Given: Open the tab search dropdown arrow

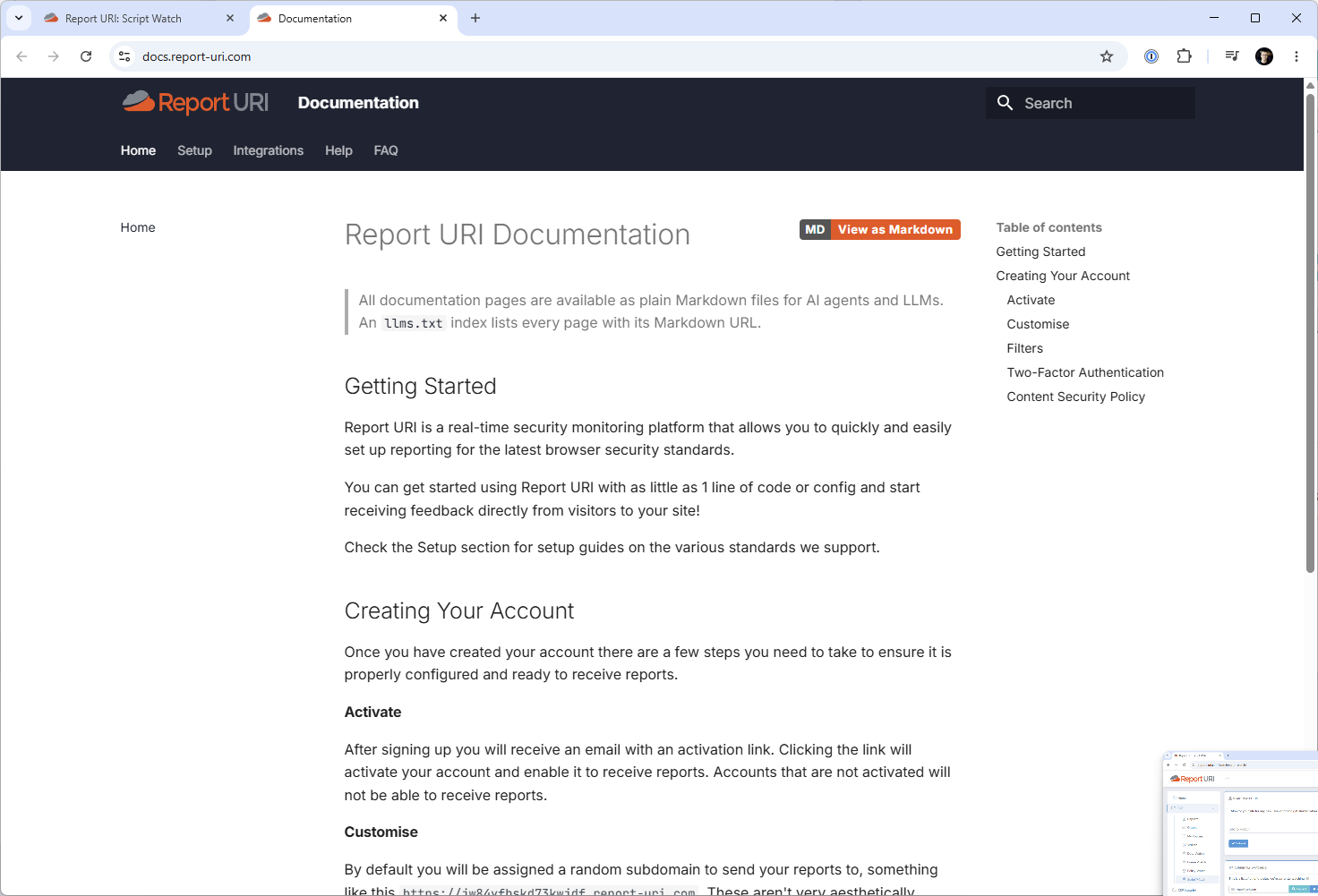Looking at the screenshot, I should 19,18.
